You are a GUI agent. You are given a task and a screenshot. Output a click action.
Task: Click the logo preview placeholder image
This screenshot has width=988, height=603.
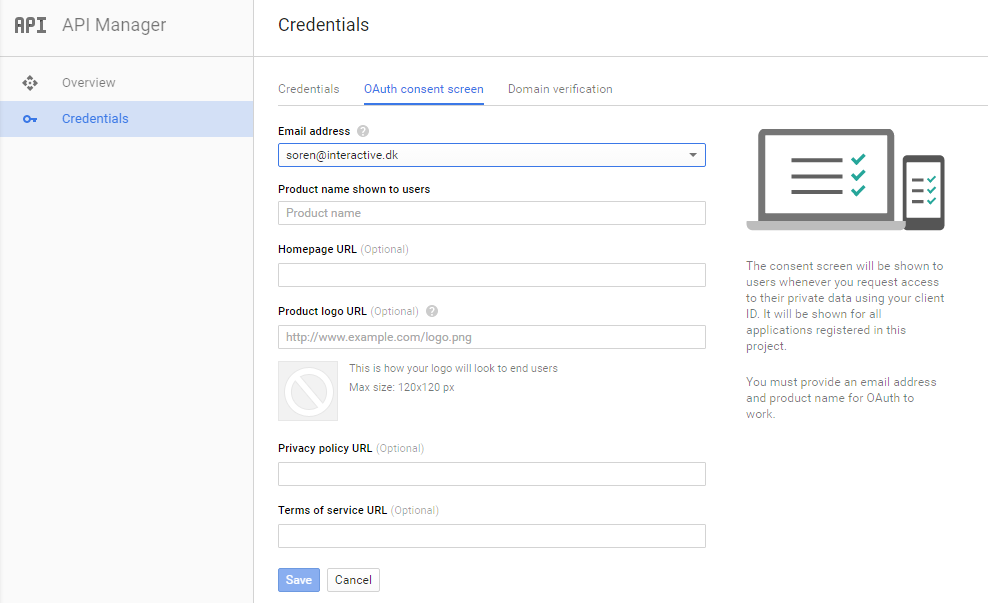[308, 391]
